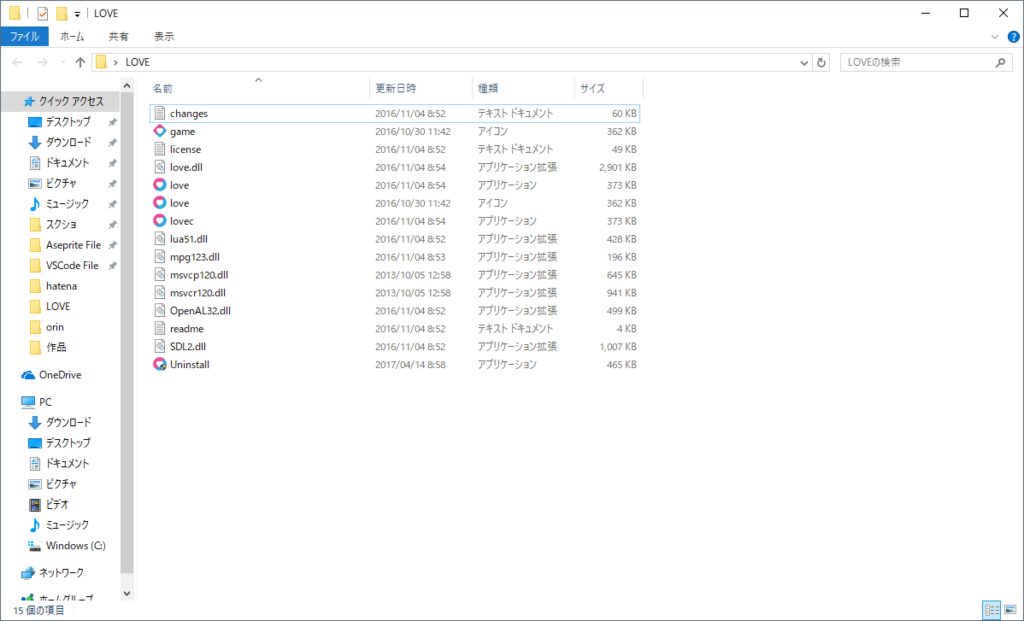Select the OpenAL32.dll file icon
The width and height of the screenshot is (1024, 621).
tap(159, 311)
